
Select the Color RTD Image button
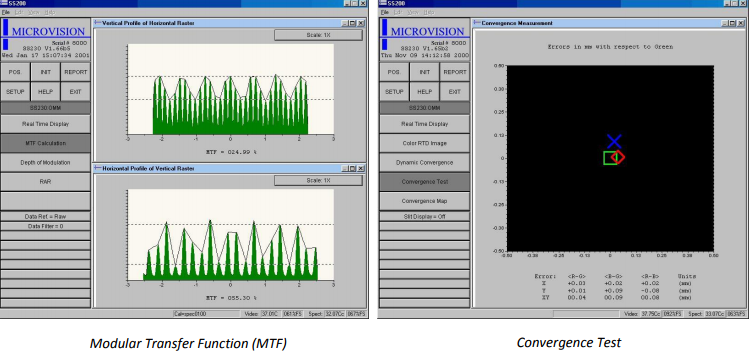click(x=425, y=143)
